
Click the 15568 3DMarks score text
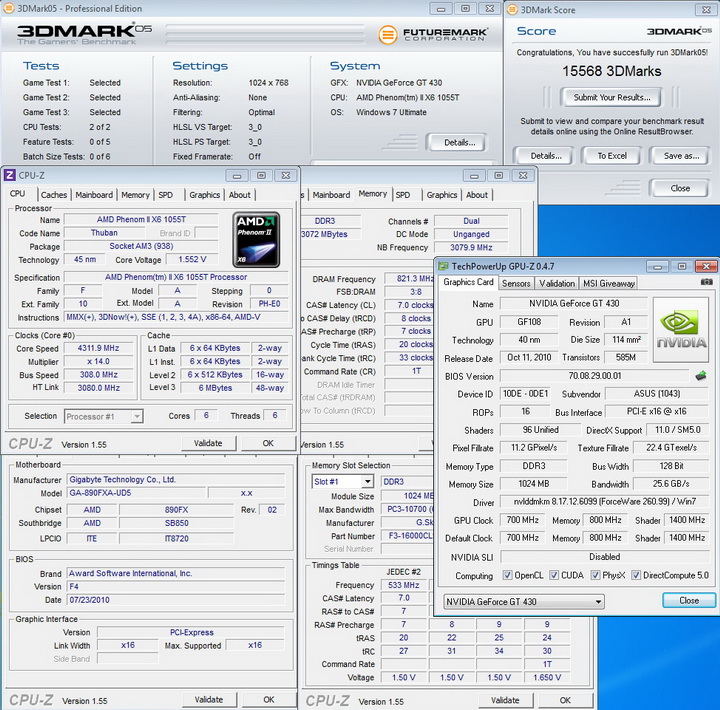[612, 71]
